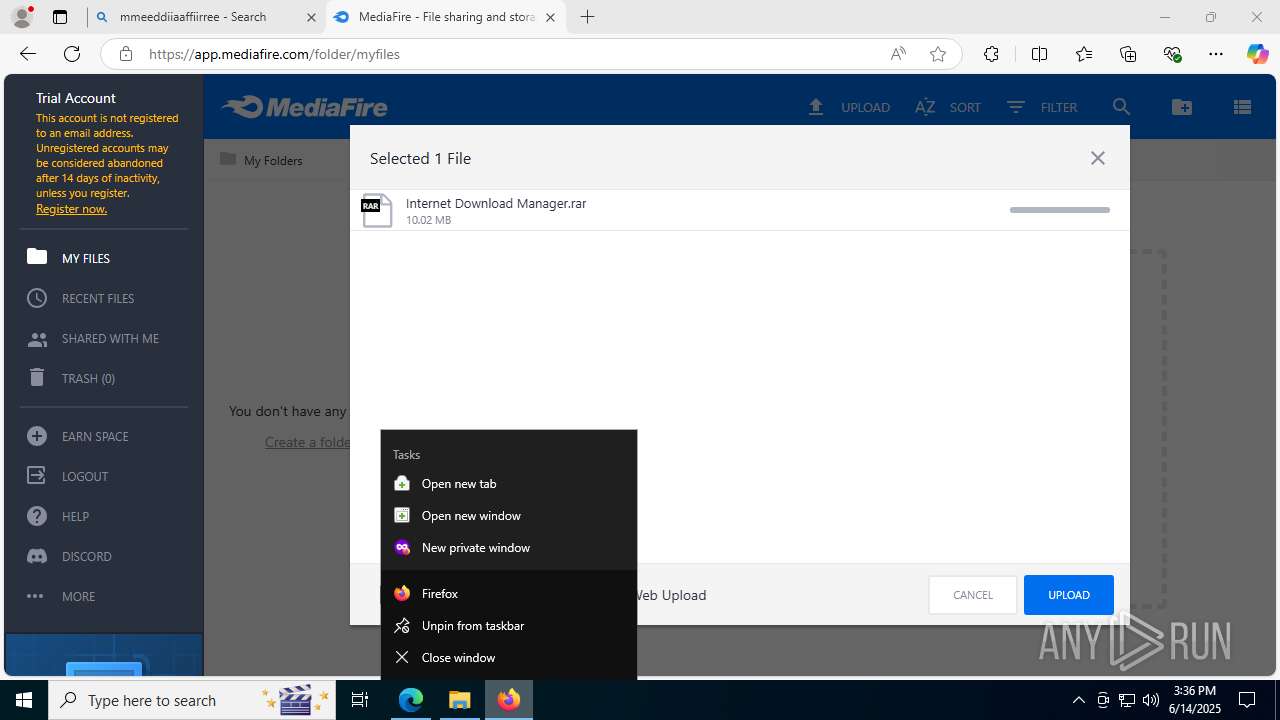The image size is (1280, 720).
Task: Switch to mmeeddiiaaffiirree Search tab
Action: (x=206, y=17)
